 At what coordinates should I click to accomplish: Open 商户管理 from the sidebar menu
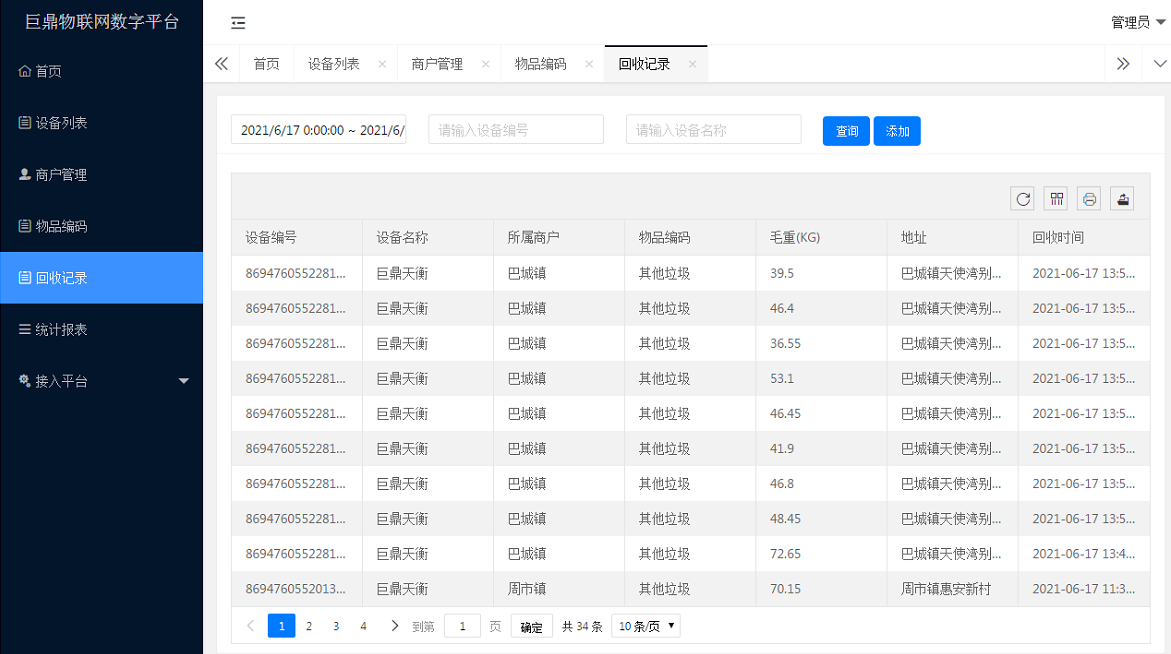click(102, 174)
